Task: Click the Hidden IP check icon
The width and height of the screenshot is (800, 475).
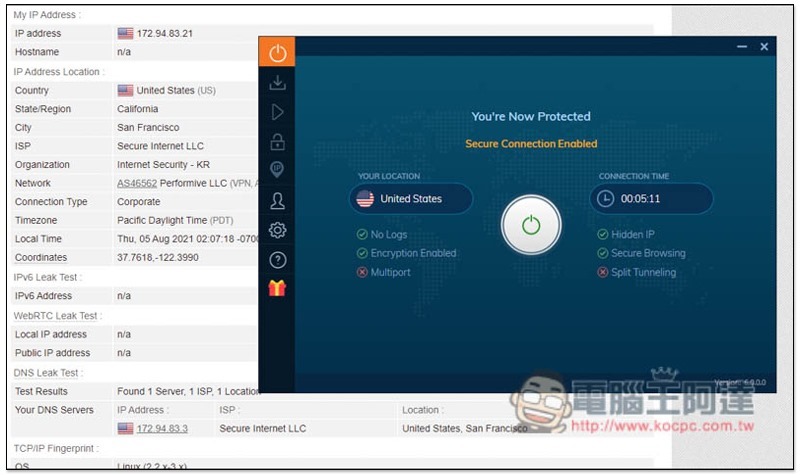Action: coord(603,234)
